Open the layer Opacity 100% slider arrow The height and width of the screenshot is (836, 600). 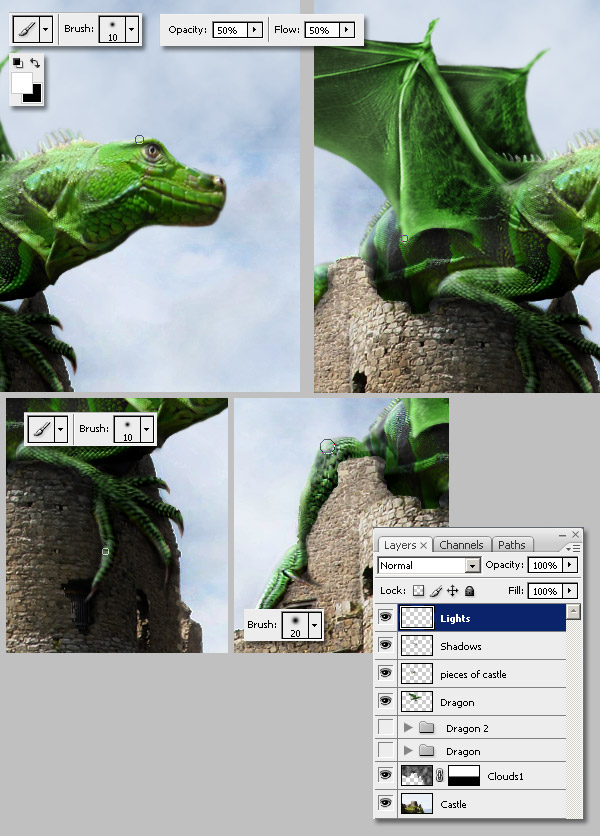click(570, 565)
